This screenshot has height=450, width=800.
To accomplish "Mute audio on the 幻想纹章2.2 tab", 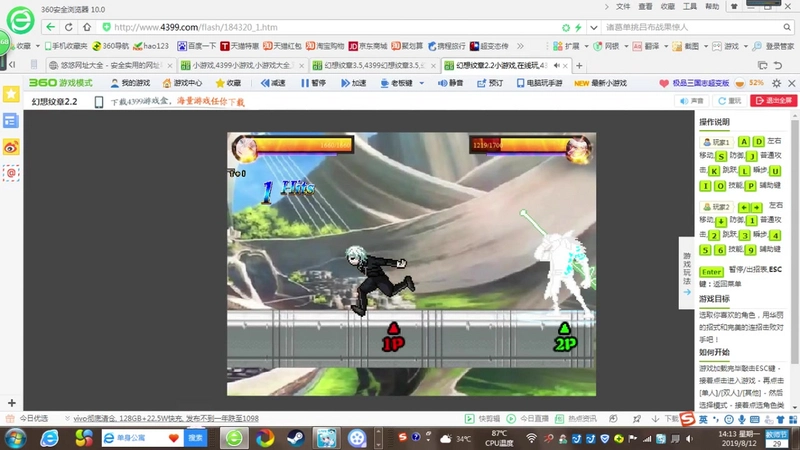I will coord(557,65).
